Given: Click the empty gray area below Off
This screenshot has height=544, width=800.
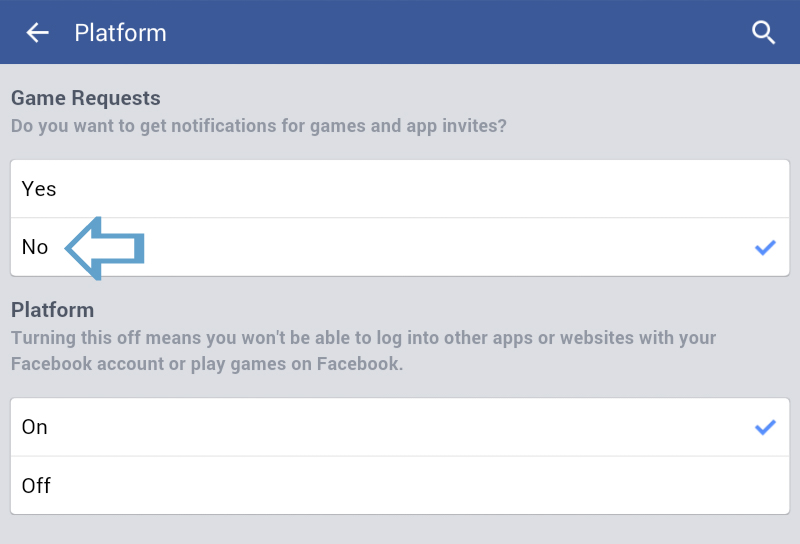Looking at the screenshot, I should click(x=400, y=529).
